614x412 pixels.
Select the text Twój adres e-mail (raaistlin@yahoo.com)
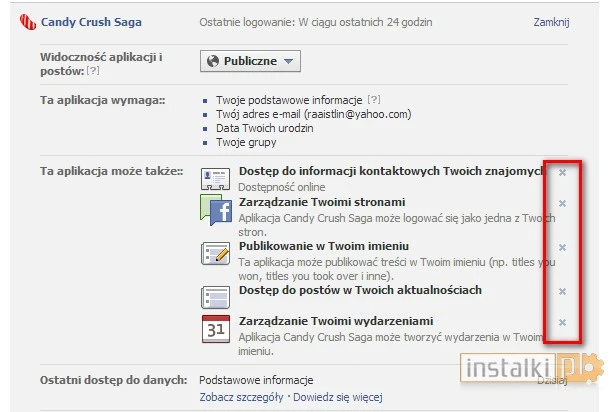click(313, 114)
